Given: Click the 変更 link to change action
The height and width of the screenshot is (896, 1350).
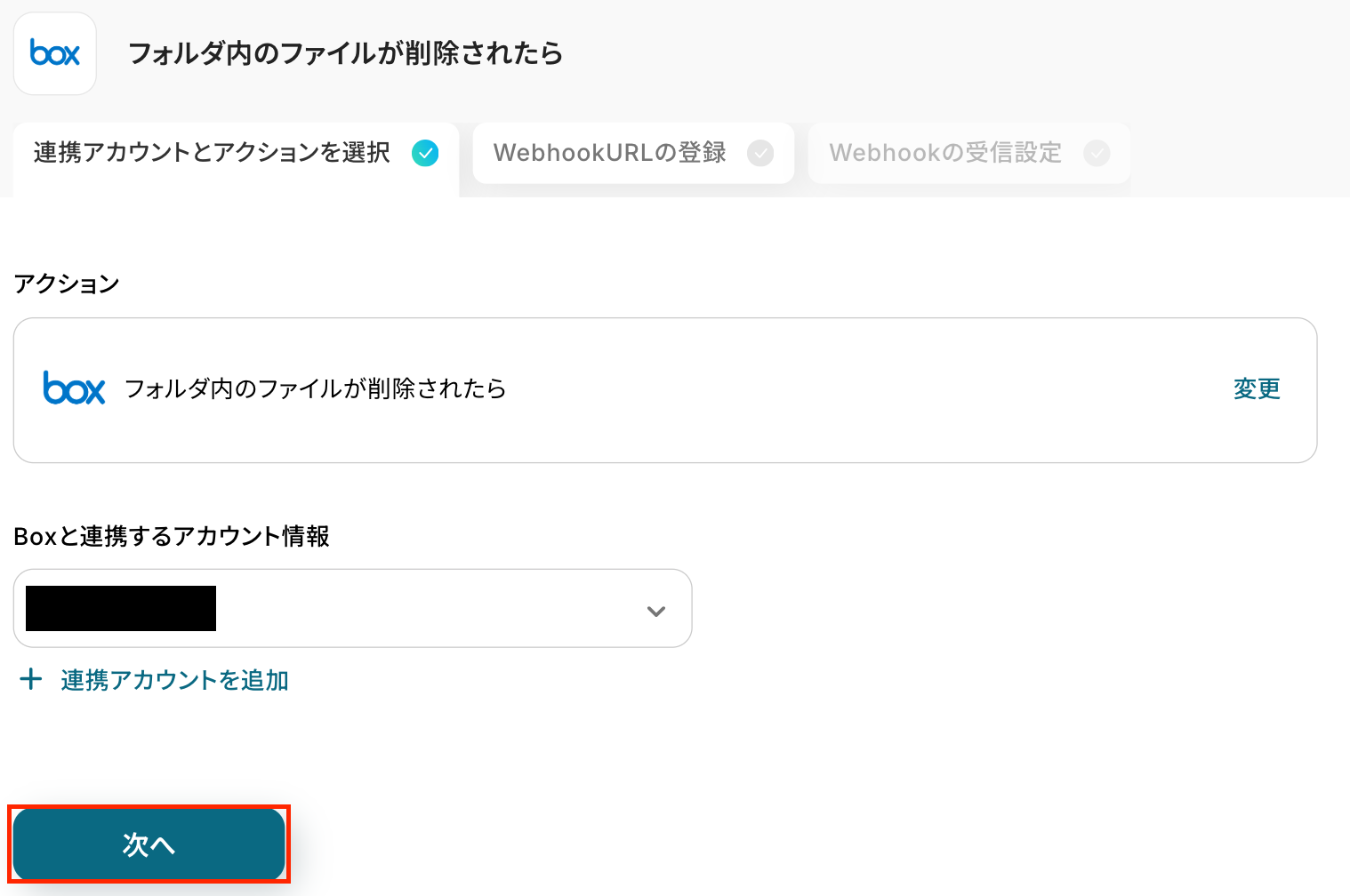Looking at the screenshot, I should (1257, 388).
